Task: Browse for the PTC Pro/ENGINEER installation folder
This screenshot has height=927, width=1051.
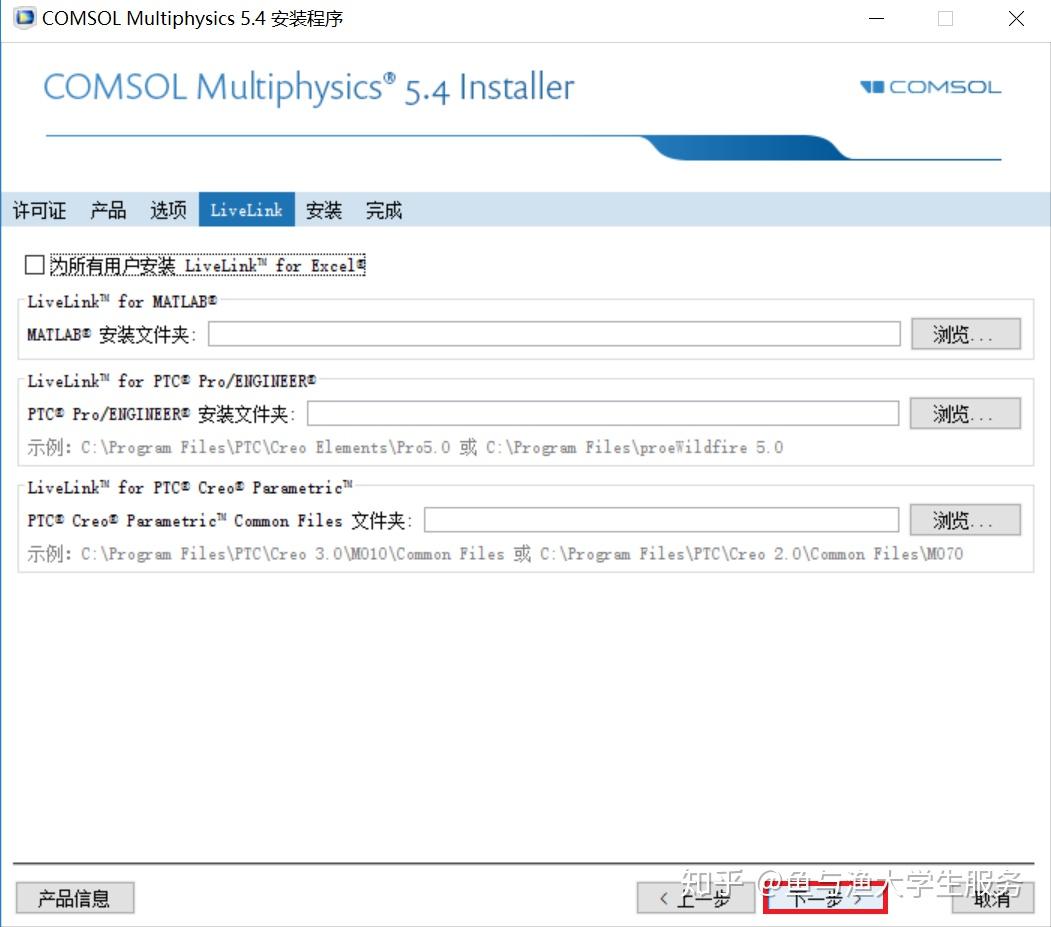Action: coord(964,413)
